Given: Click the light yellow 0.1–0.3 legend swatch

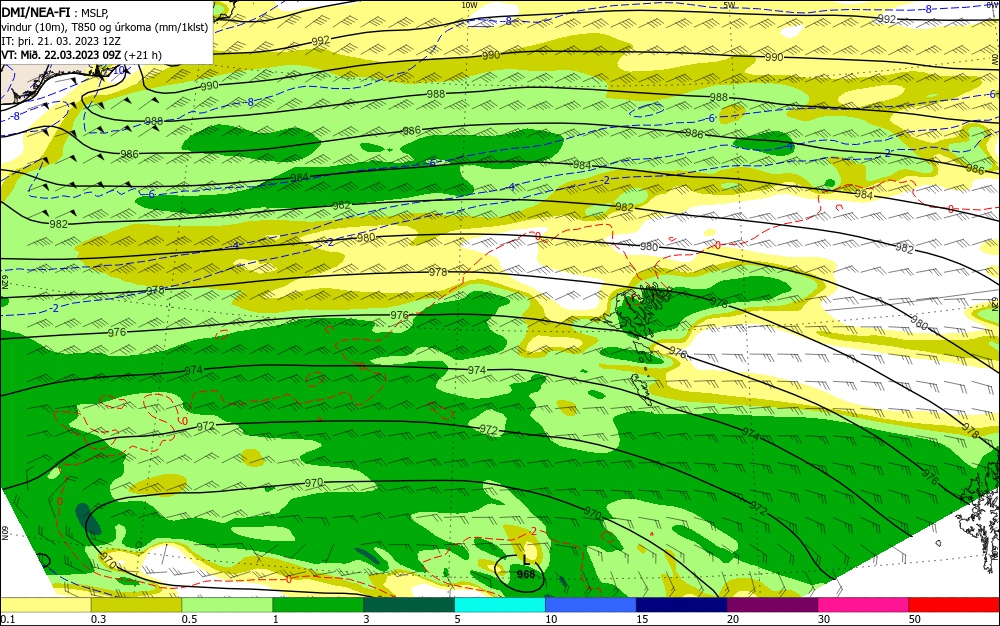Looking at the screenshot, I should tap(45, 605).
